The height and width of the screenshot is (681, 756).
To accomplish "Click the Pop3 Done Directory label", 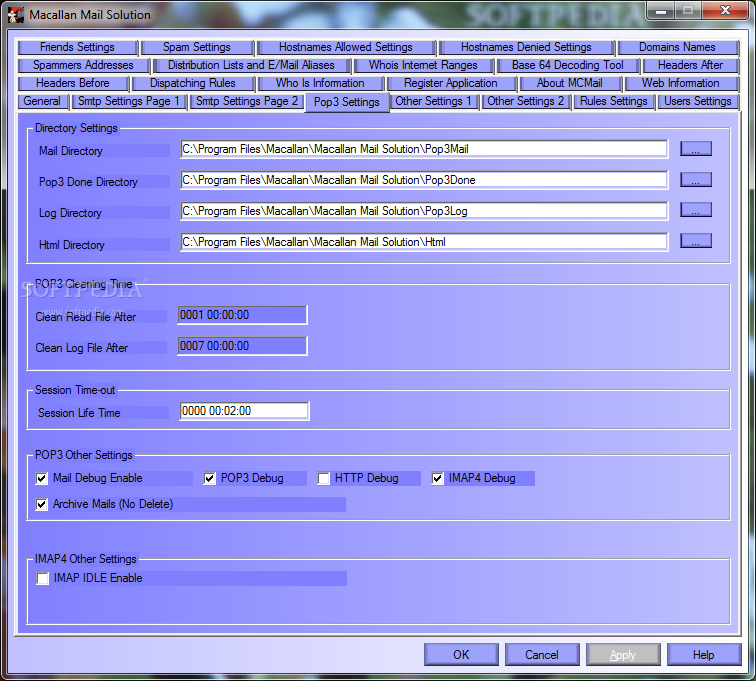I will [88, 182].
